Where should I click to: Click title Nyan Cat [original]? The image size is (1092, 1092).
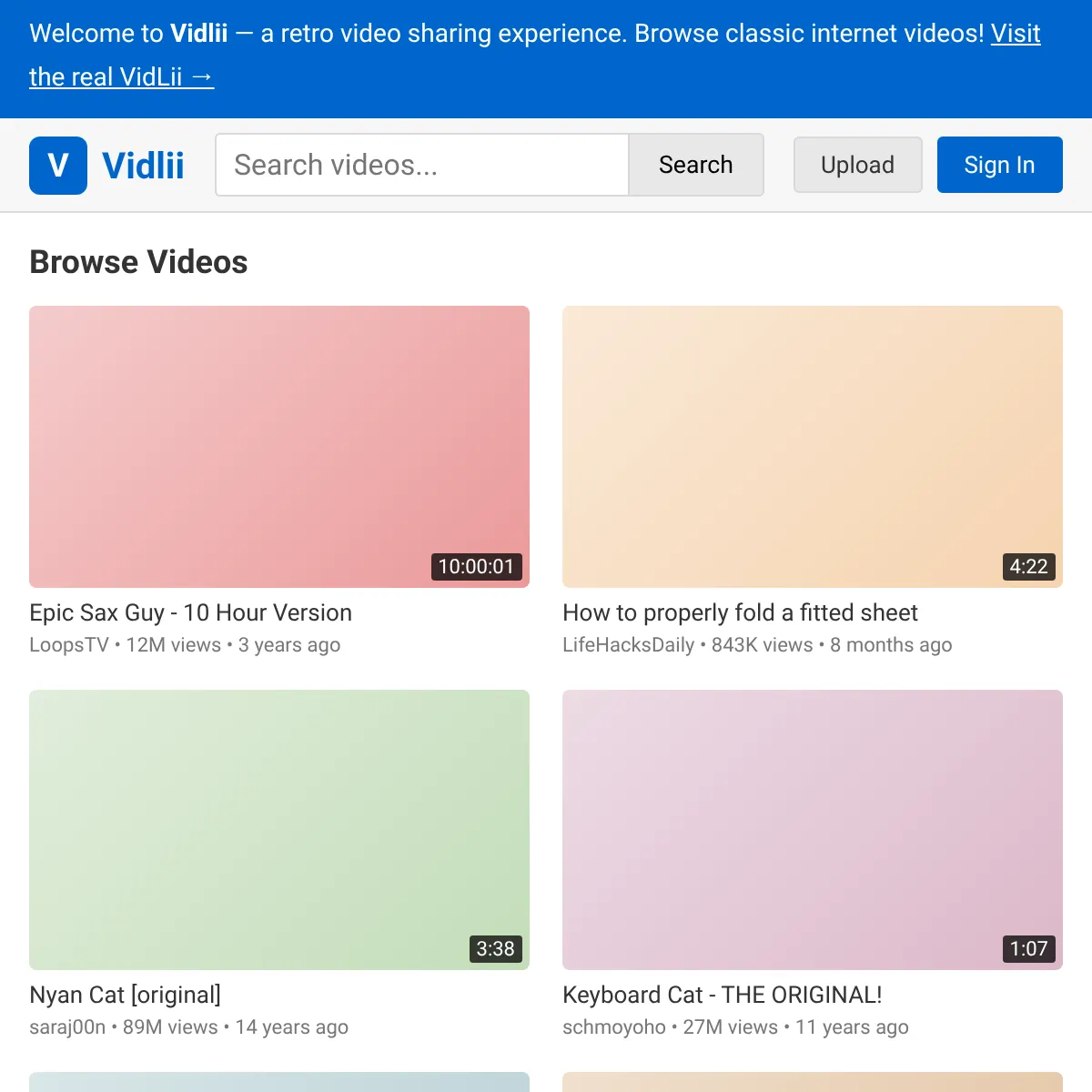[126, 995]
